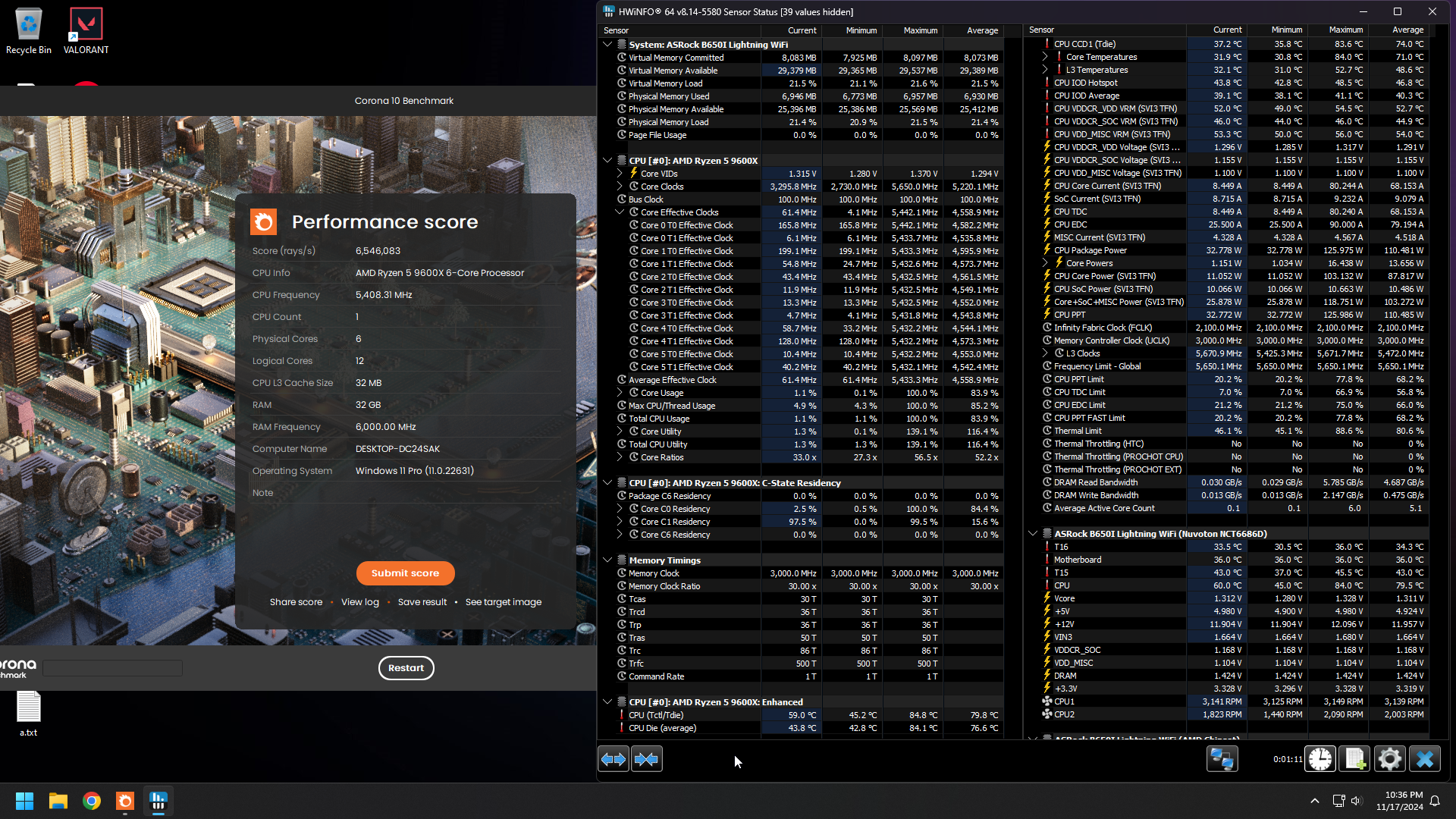Close sensors with the blue X icon

(x=1425, y=759)
